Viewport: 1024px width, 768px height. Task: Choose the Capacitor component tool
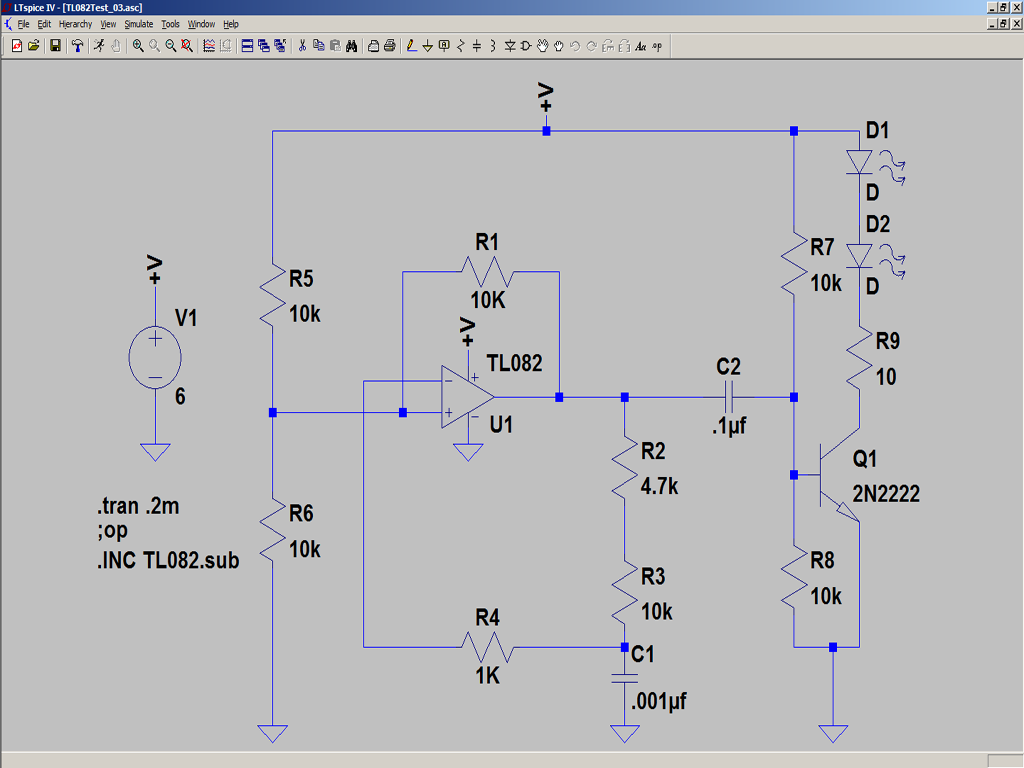pos(477,46)
